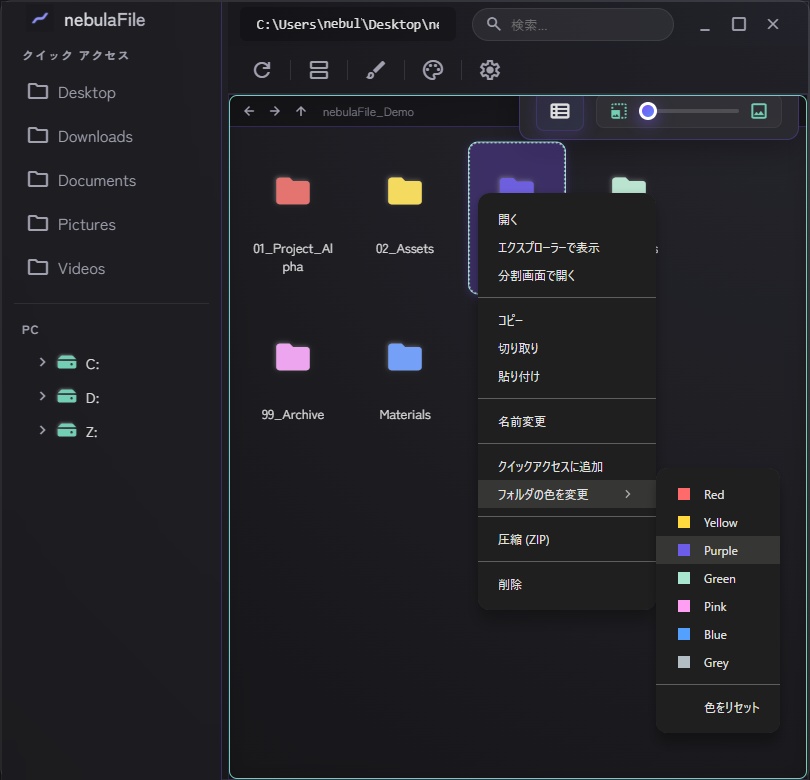The image size is (810, 780).
Task: Click the search magnifier icon
Action: point(493,24)
